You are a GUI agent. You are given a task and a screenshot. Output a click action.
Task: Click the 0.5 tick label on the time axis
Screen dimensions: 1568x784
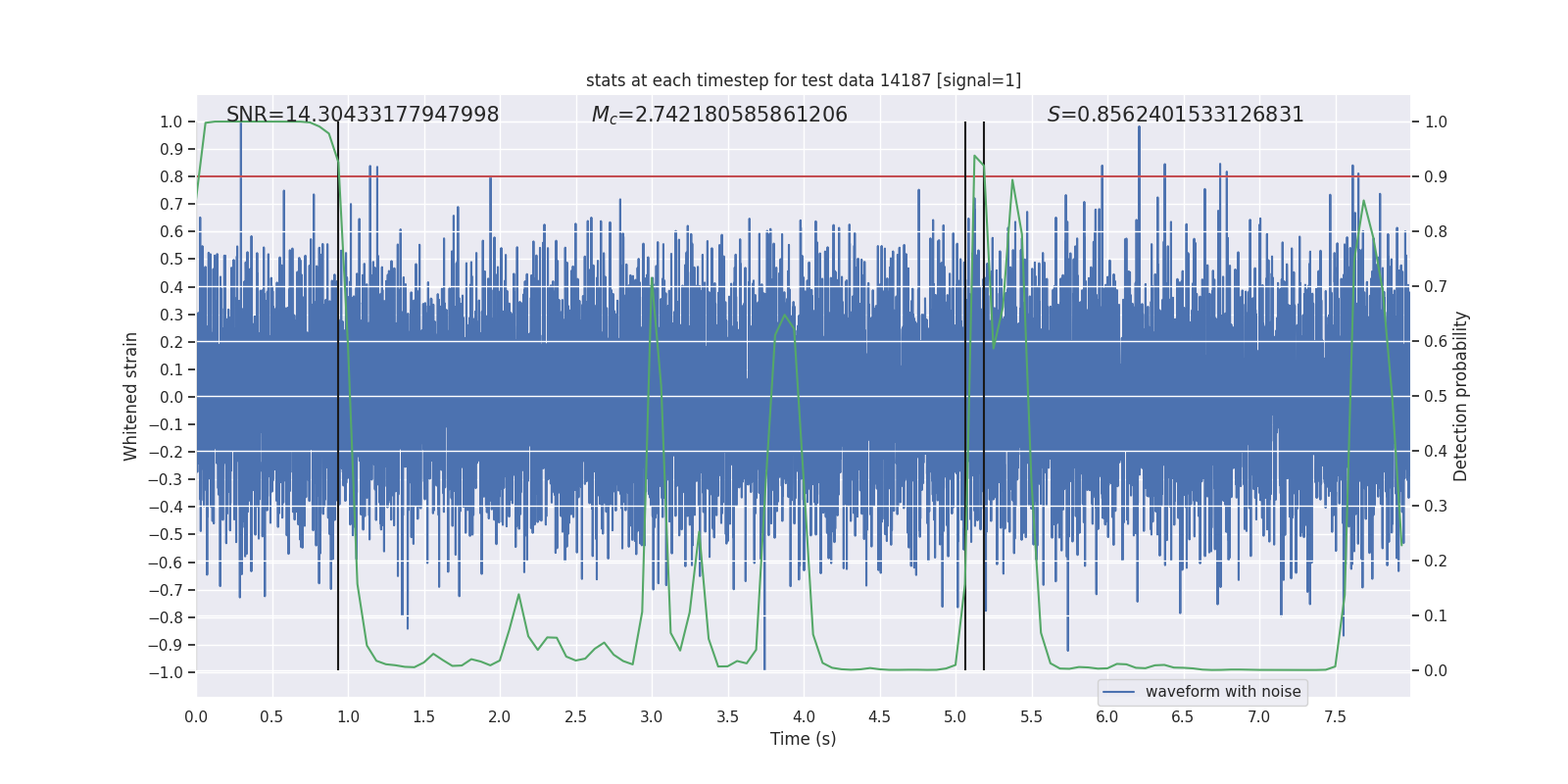click(x=271, y=716)
